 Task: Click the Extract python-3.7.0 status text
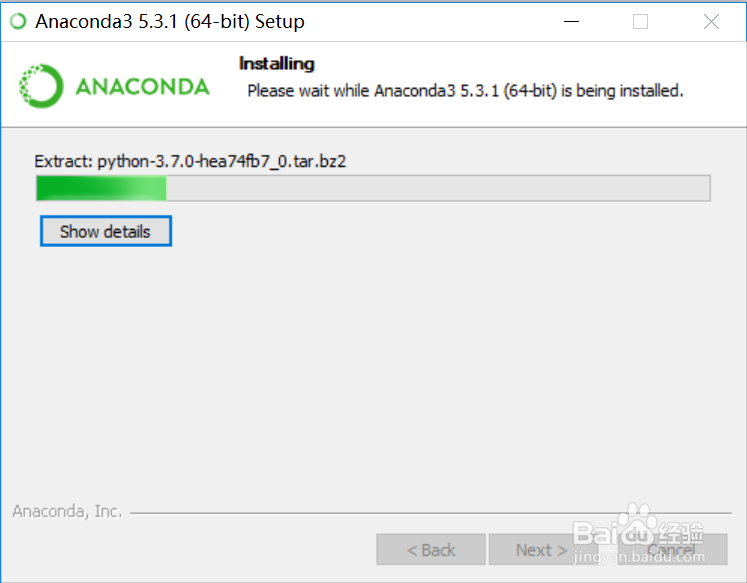point(190,161)
